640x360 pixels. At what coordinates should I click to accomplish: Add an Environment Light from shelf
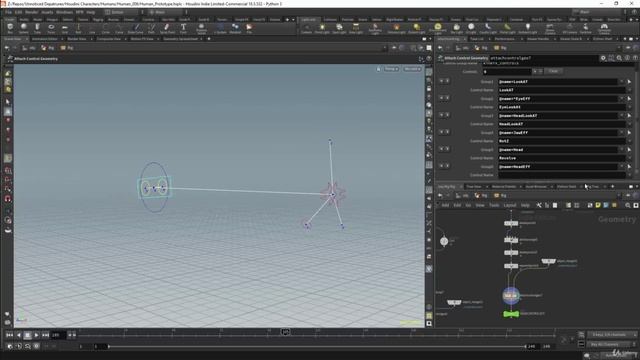click(x=438, y=28)
